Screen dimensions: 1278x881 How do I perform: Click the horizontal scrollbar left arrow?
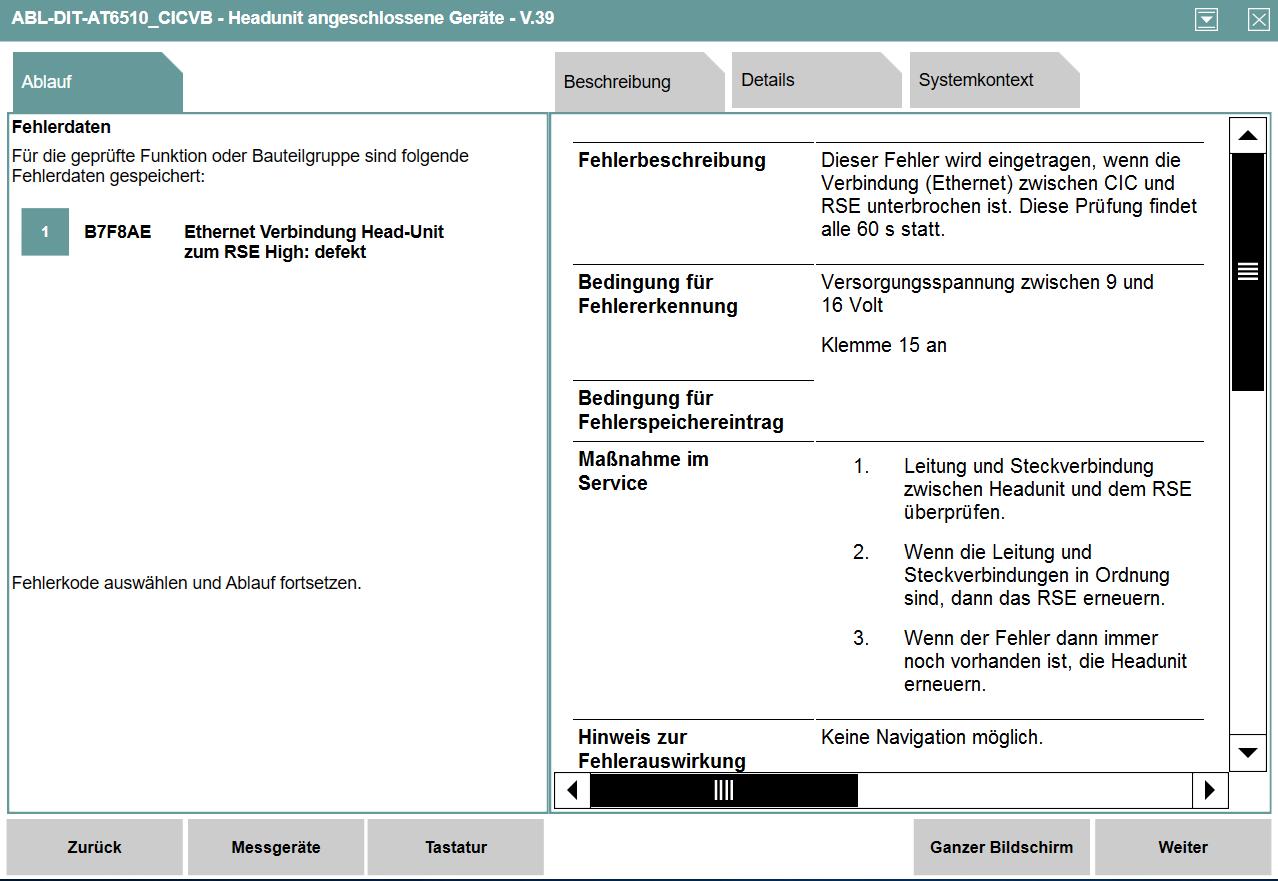point(572,790)
